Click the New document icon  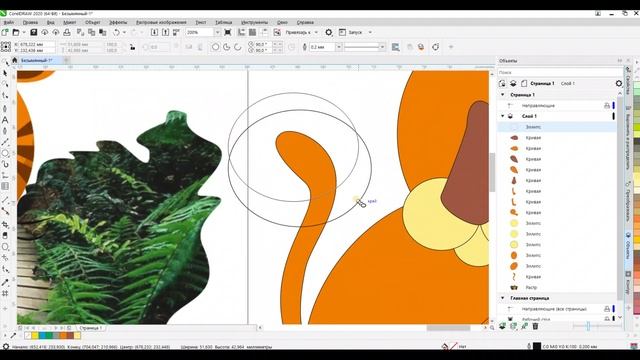click(5, 32)
